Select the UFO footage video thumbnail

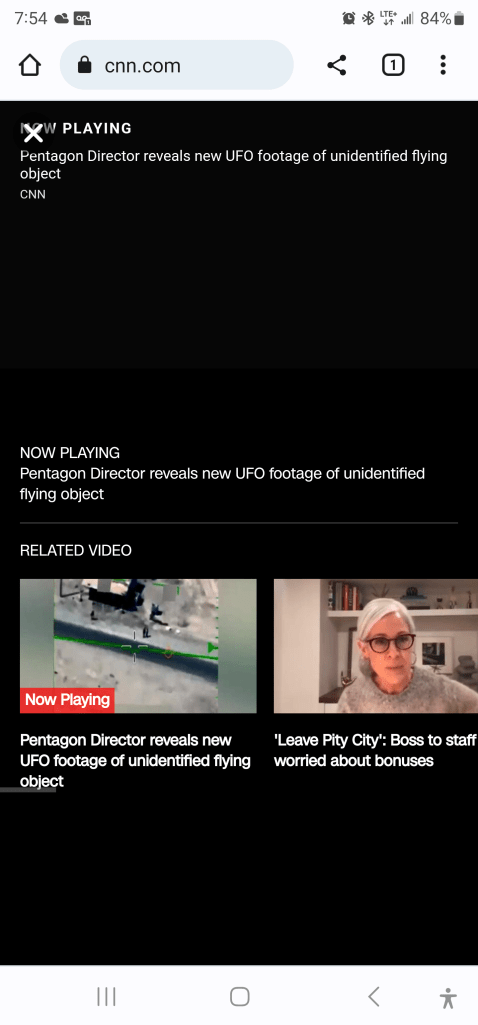(138, 646)
